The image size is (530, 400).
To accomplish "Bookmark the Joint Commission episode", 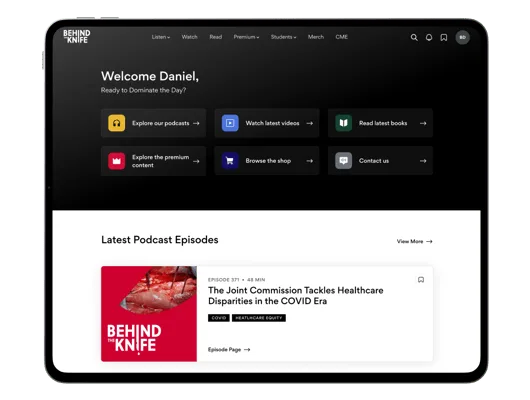I will click(421, 280).
